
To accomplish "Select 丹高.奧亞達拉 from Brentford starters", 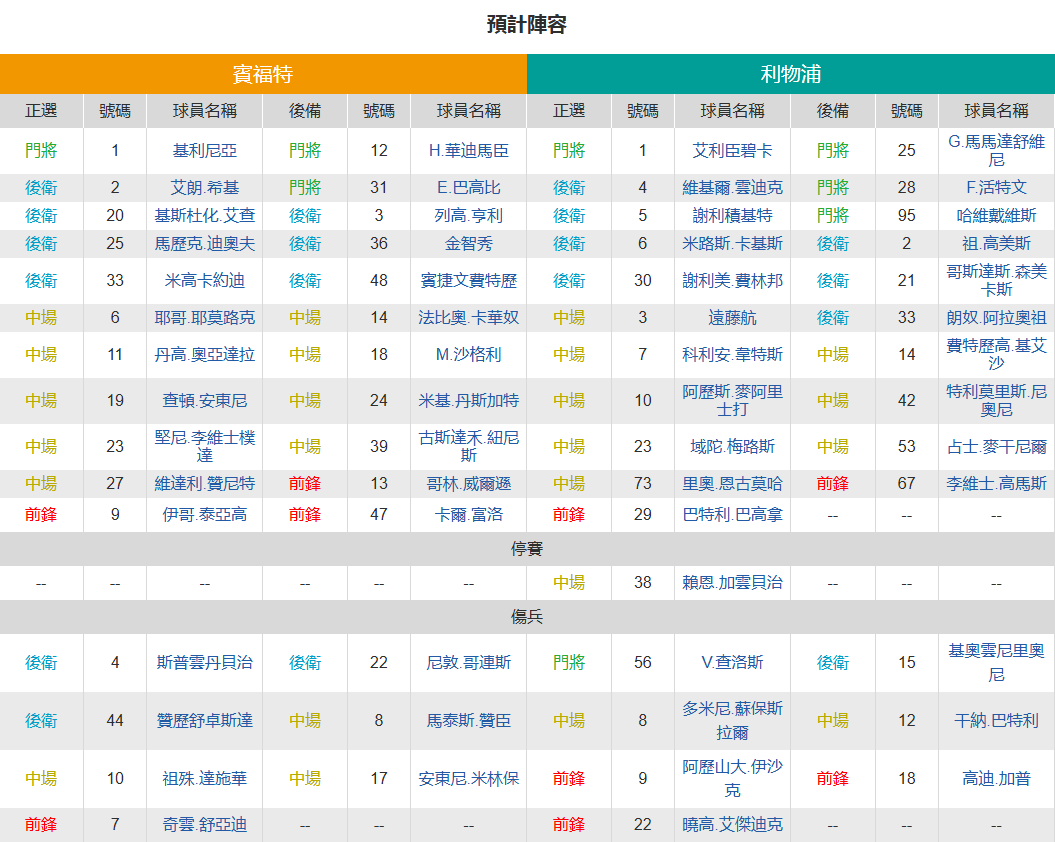I will [x=205, y=355].
